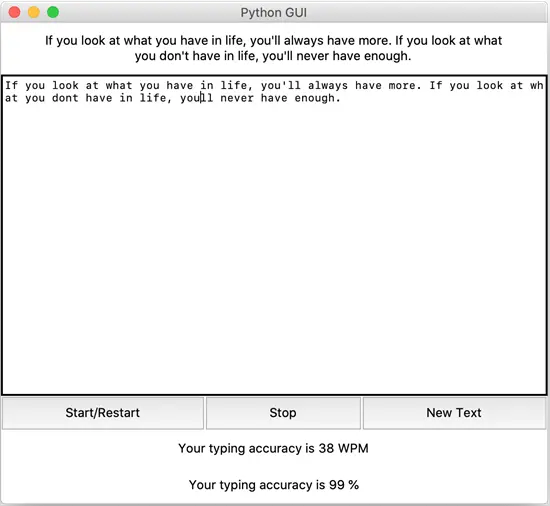Close the Python GUI window

(15, 12)
